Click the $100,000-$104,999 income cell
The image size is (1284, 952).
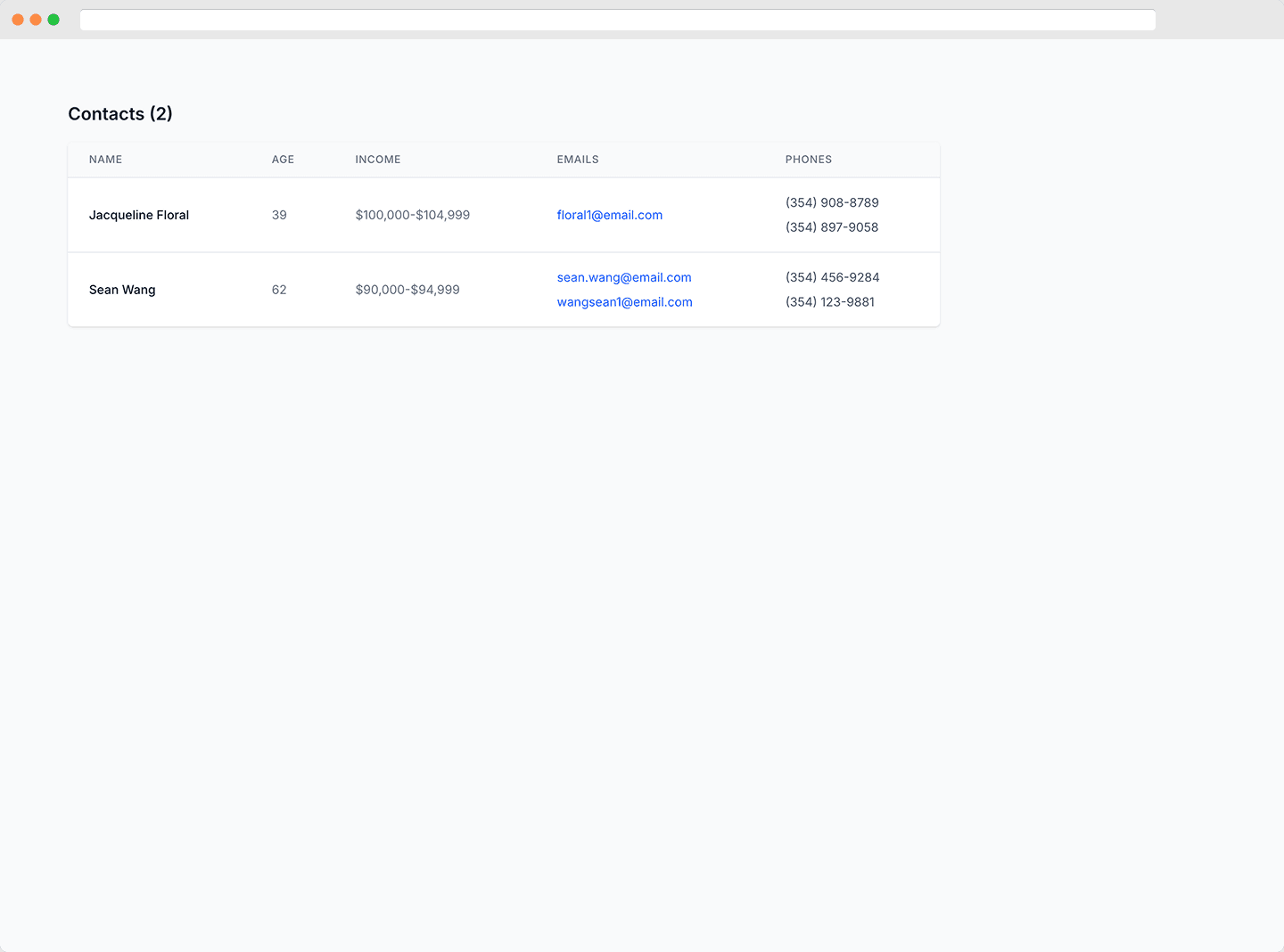[412, 215]
